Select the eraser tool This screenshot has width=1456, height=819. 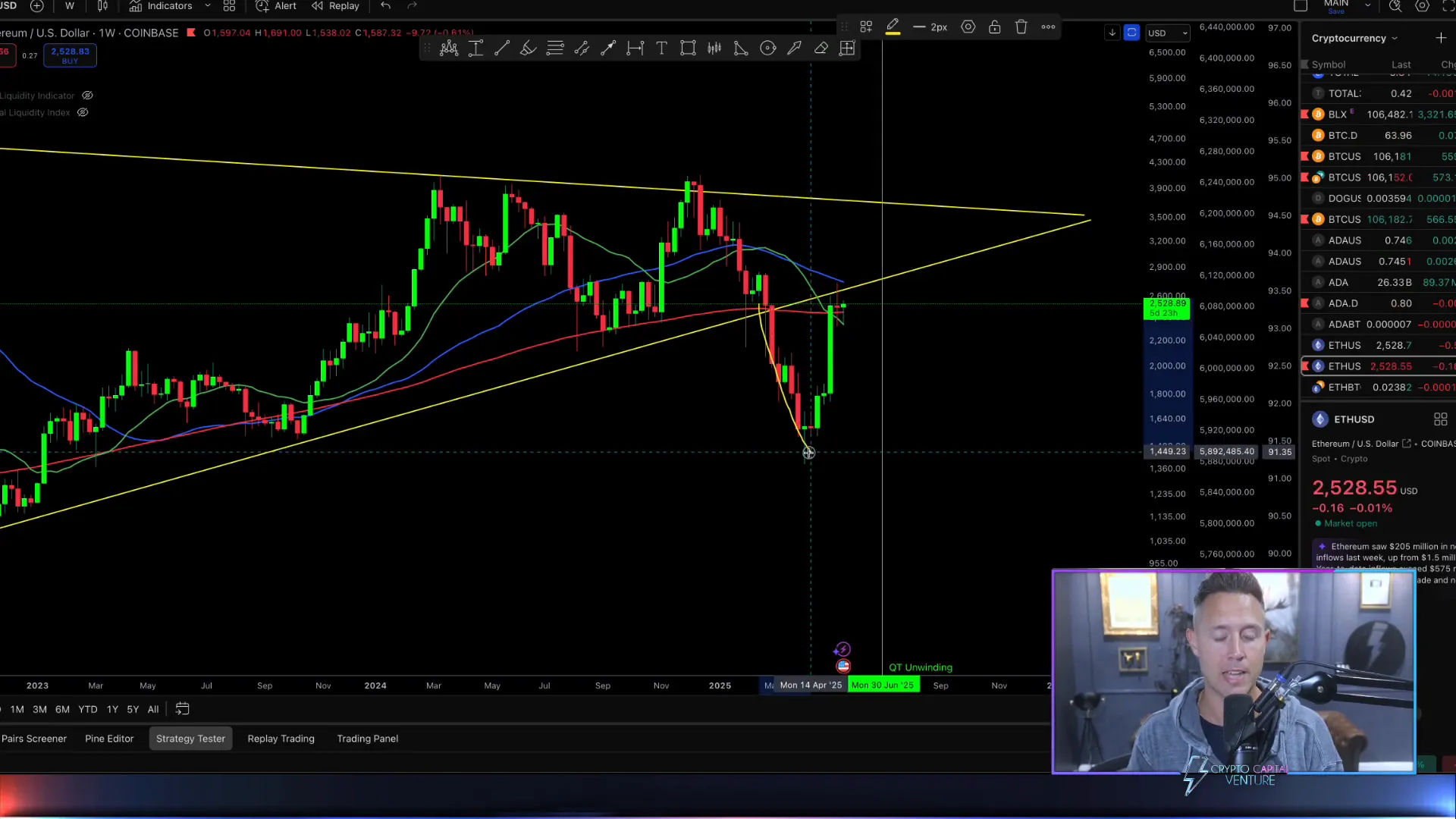[x=821, y=49]
